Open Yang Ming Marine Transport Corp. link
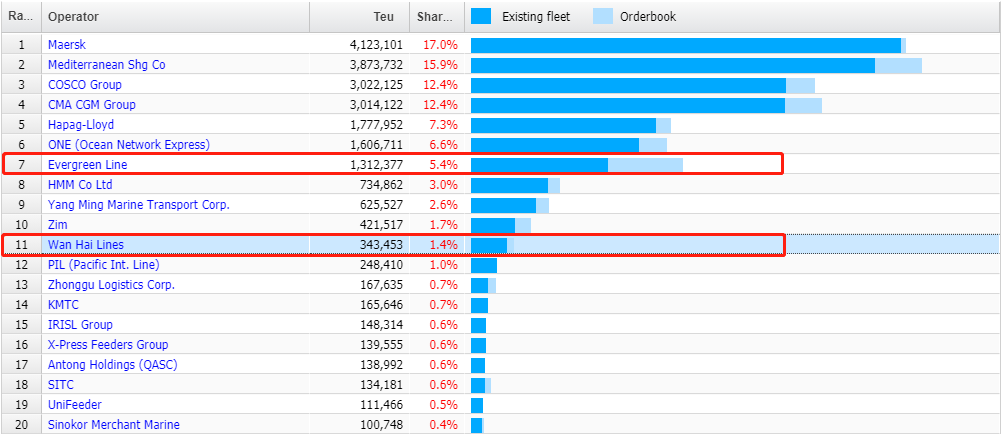This screenshot has width=1001, height=434. coord(138,205)
